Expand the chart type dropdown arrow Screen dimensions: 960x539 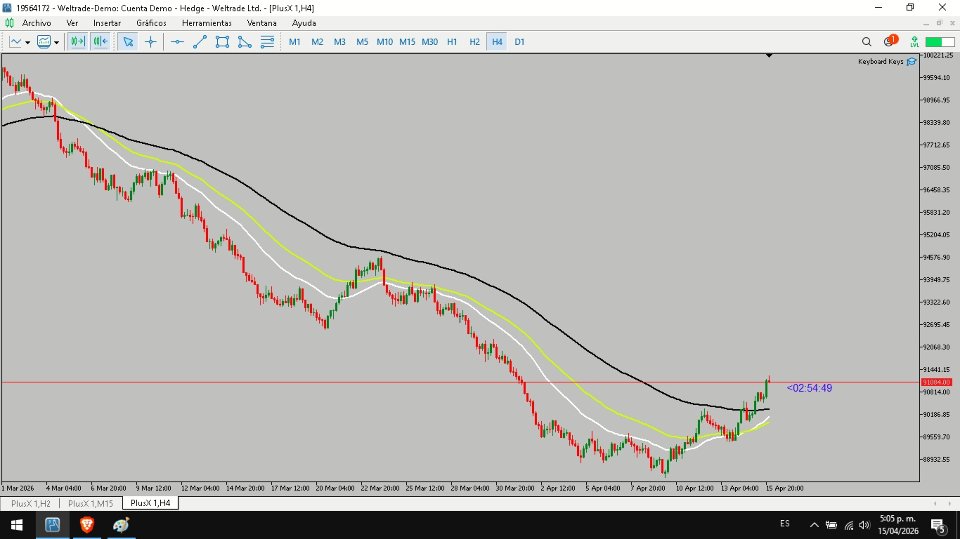click(28, 42)
